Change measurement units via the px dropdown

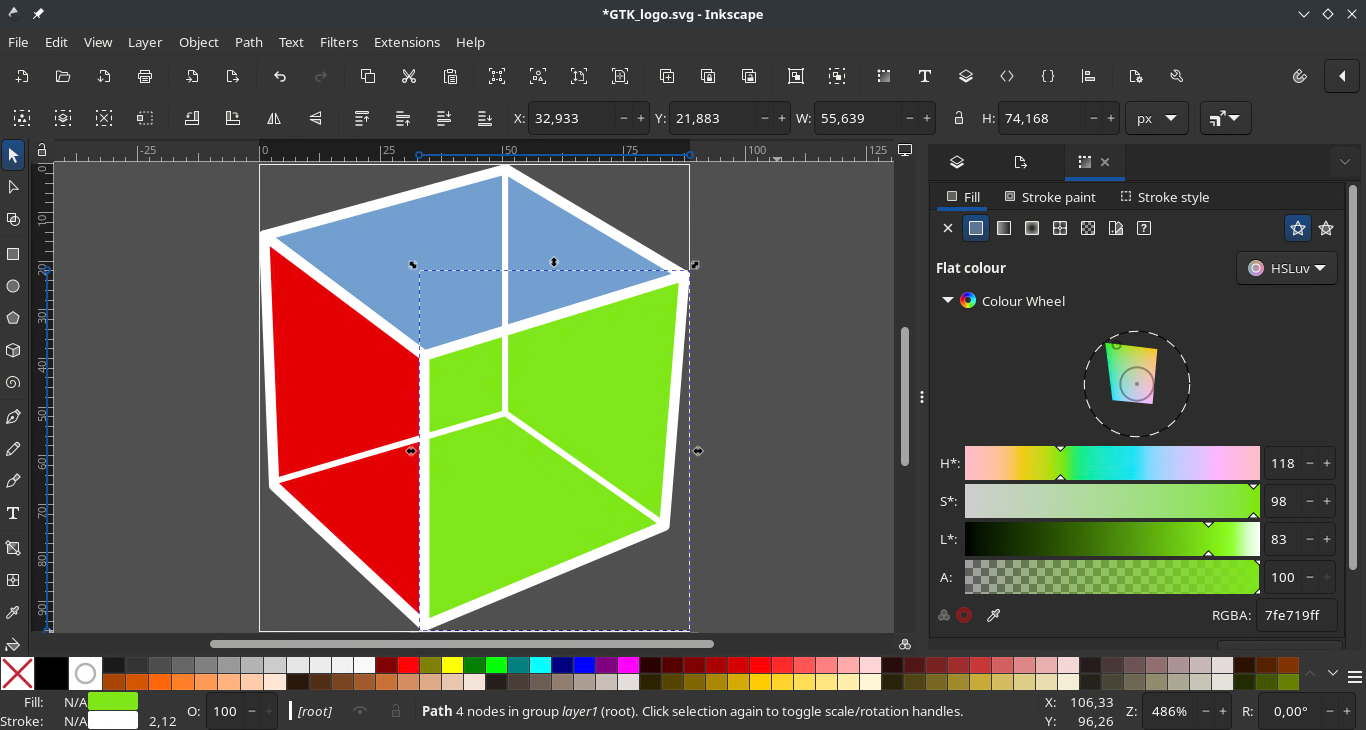point(1156,118)
